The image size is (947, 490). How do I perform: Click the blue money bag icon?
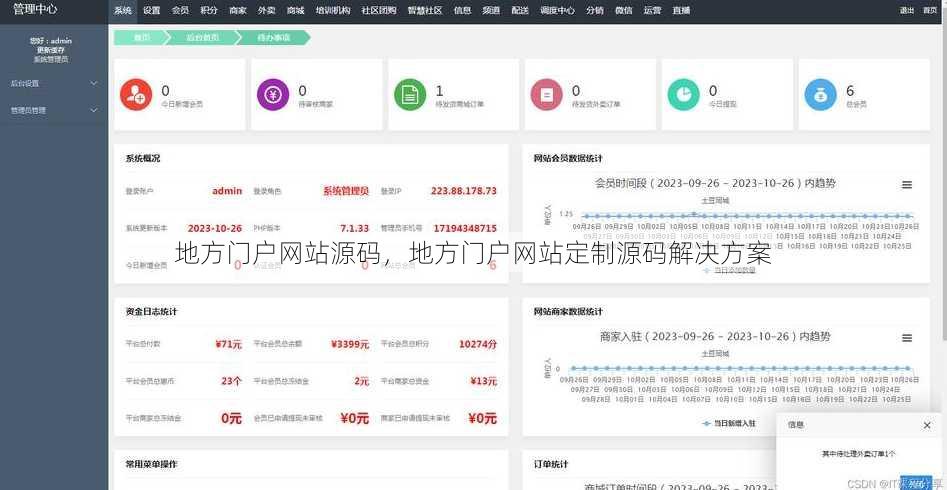(x=820, y=95)
